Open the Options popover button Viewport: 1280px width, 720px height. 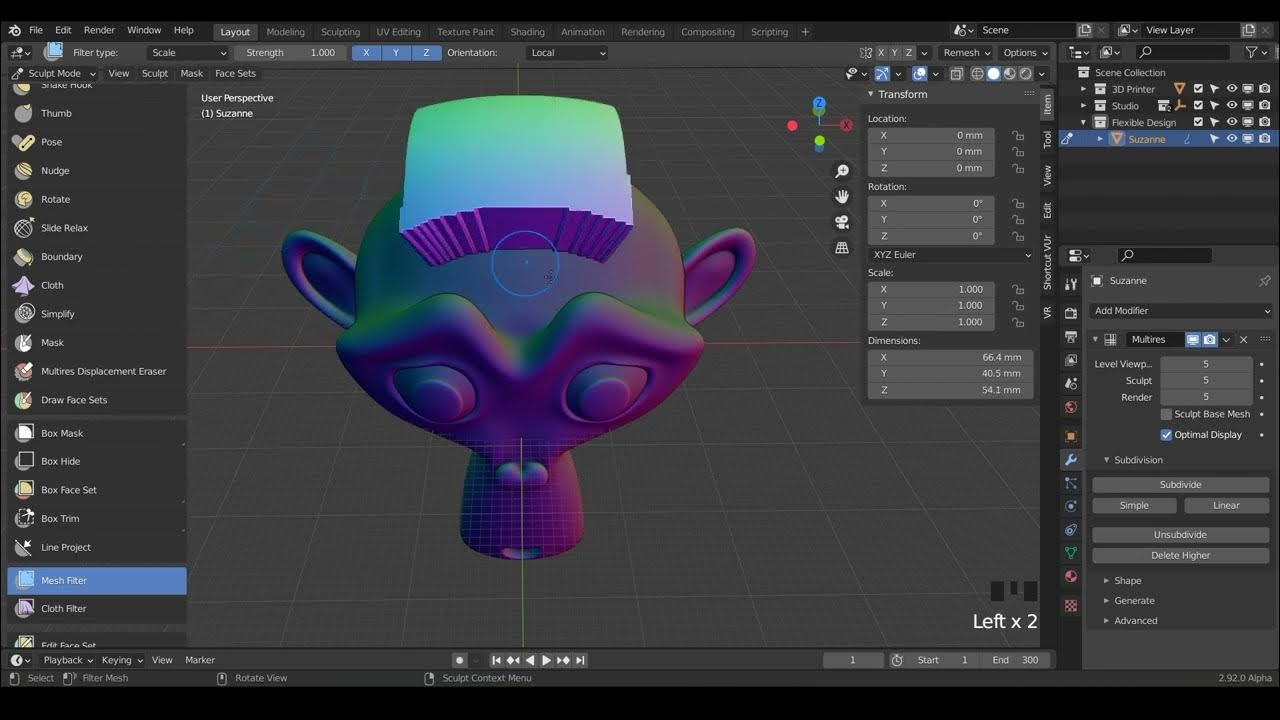point(1025,52)
